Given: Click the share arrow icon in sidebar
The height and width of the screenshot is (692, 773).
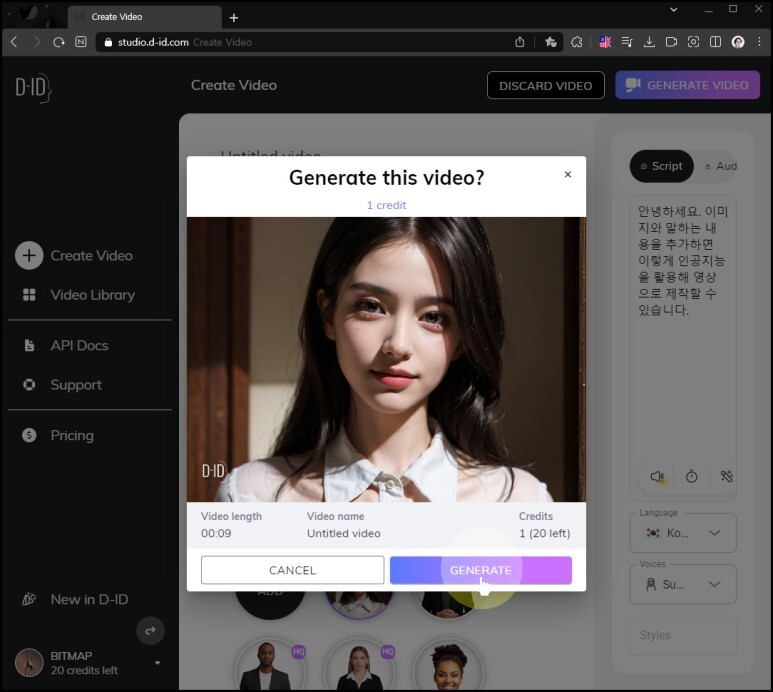Looking at the screenshot, I should point(150,630).
